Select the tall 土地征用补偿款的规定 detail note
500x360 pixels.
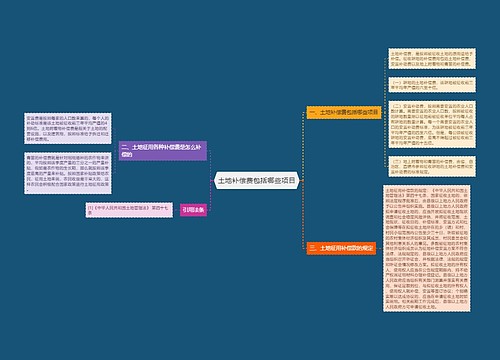point(427,248)
